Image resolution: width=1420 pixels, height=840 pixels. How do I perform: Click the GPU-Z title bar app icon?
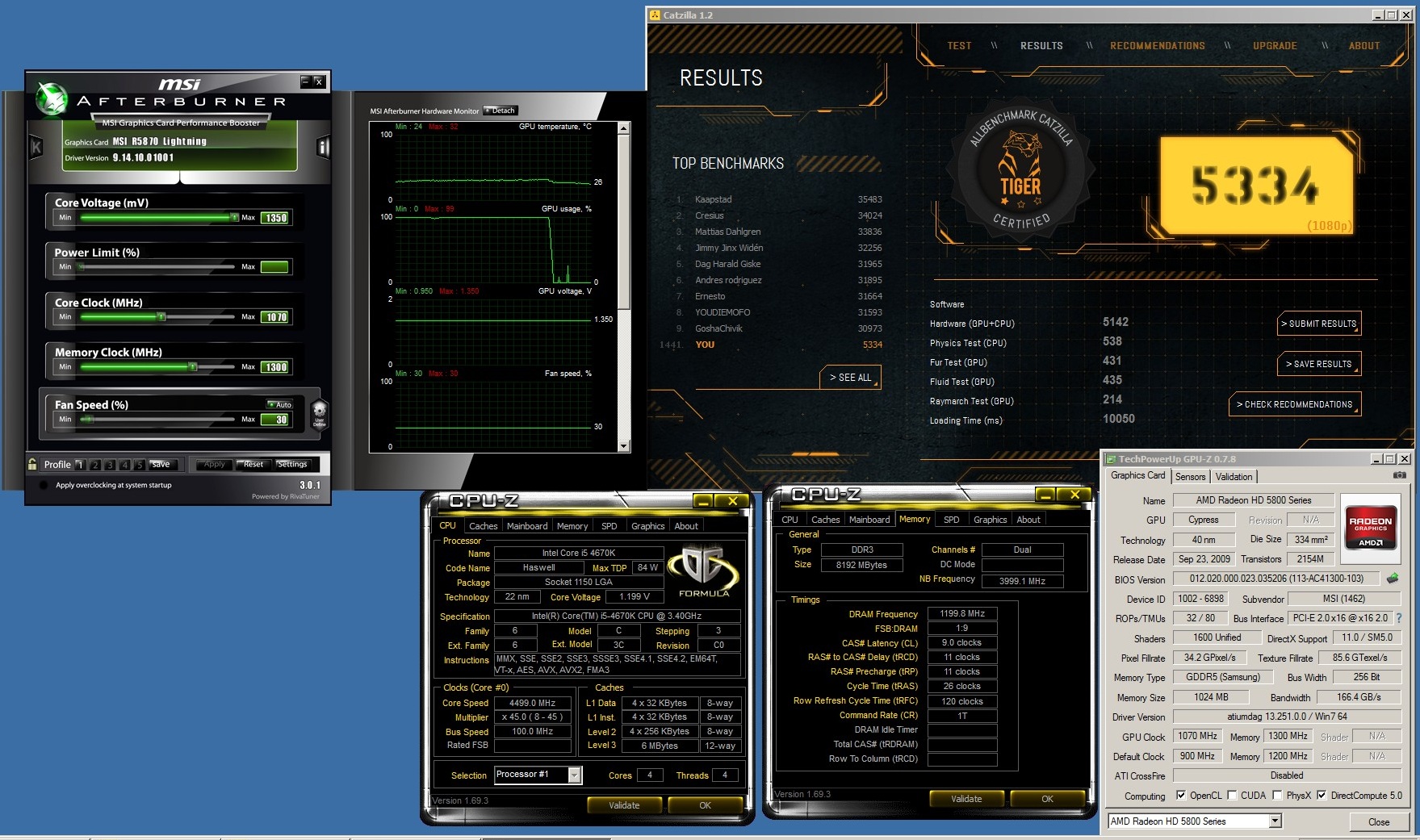click(1111, 459)
